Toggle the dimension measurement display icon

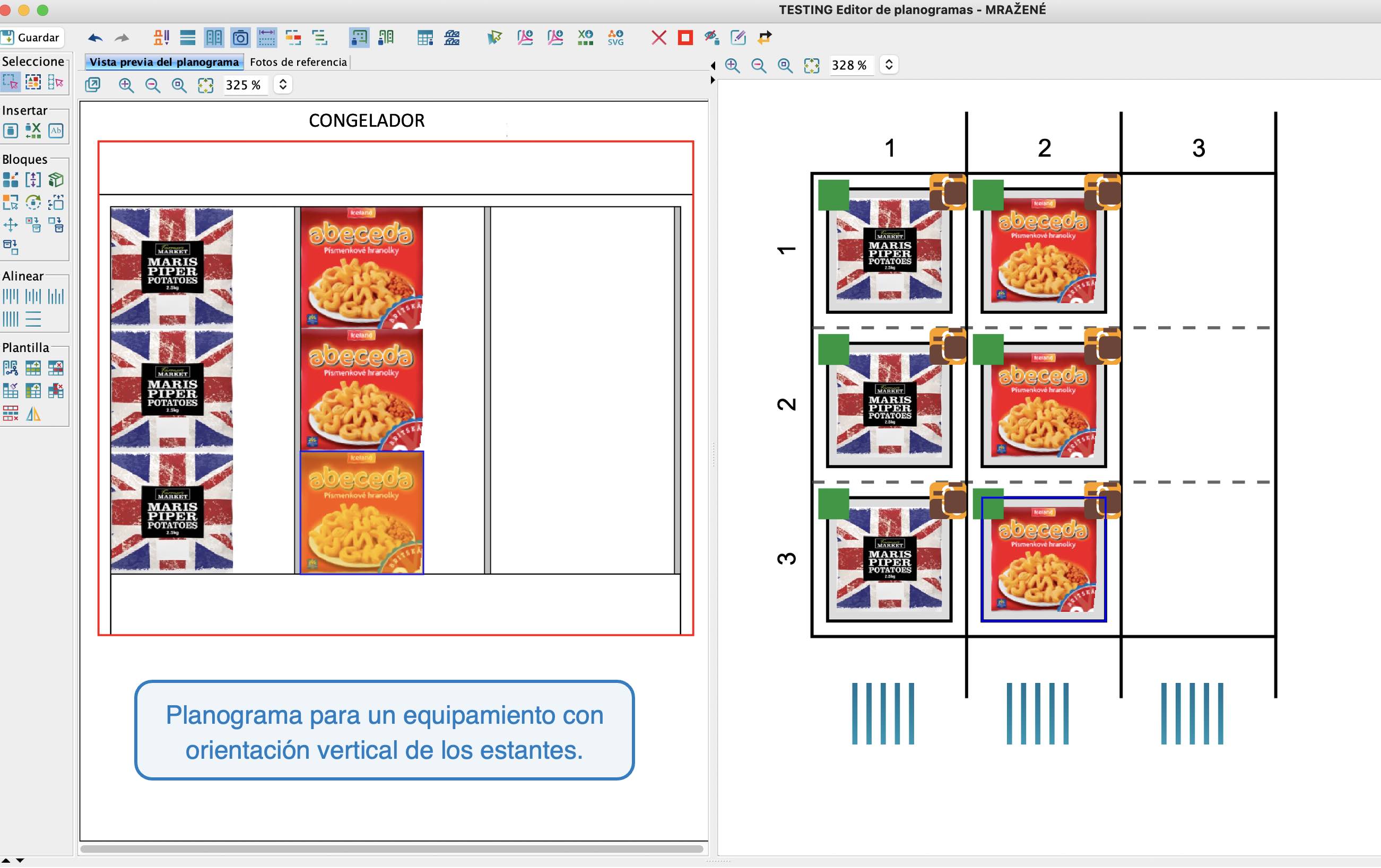tap(267, 38)
